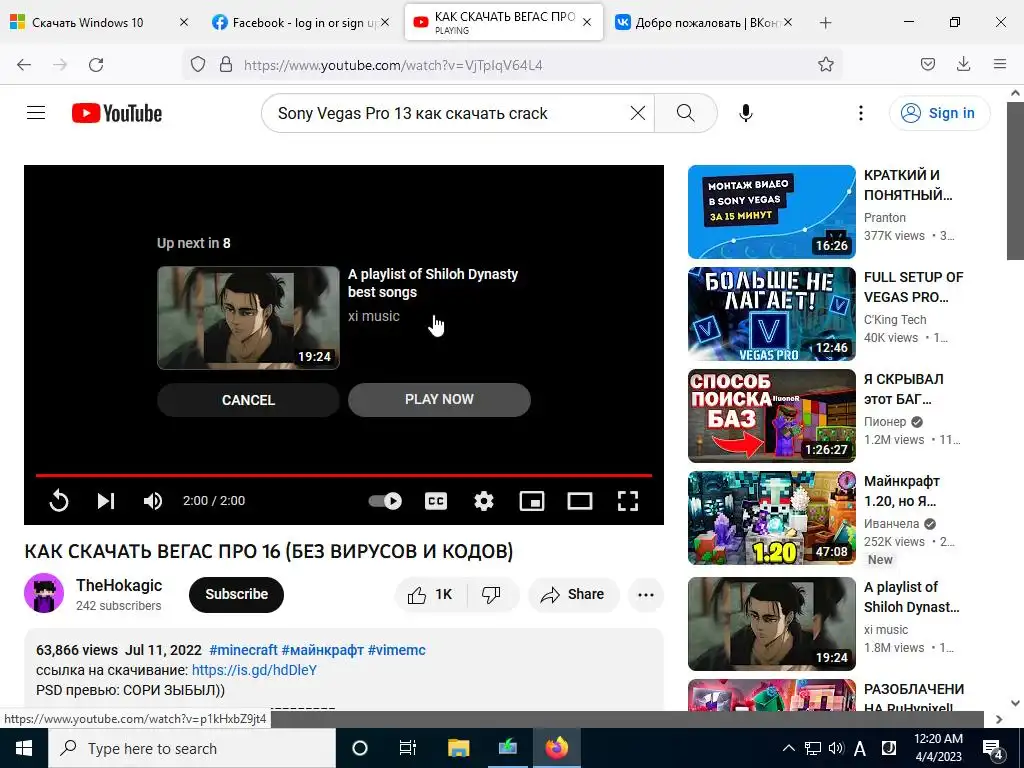Play the next video now
Viewport: 1024px width, 768px height.
[439, 400]
